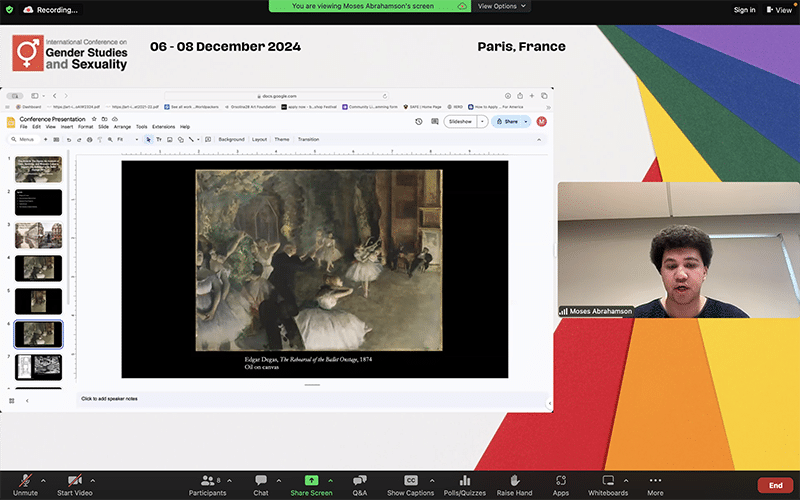Click the Redo icon in Slides toolbar
The width and height of the screenshot is (800, 500).
pos(79,139)
